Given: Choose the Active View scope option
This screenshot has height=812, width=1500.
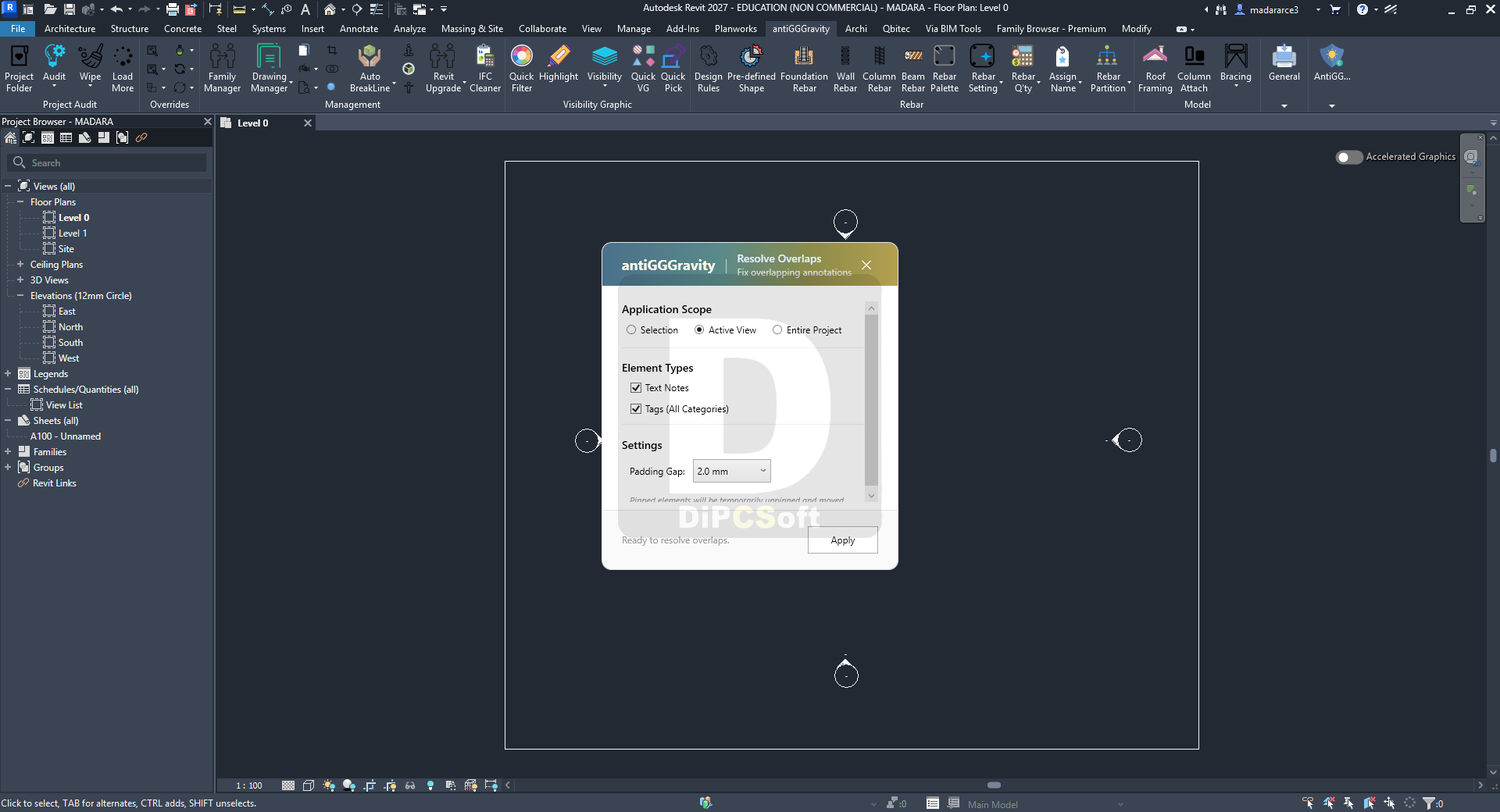Looking at the screenshot, I should pos(699,330).
